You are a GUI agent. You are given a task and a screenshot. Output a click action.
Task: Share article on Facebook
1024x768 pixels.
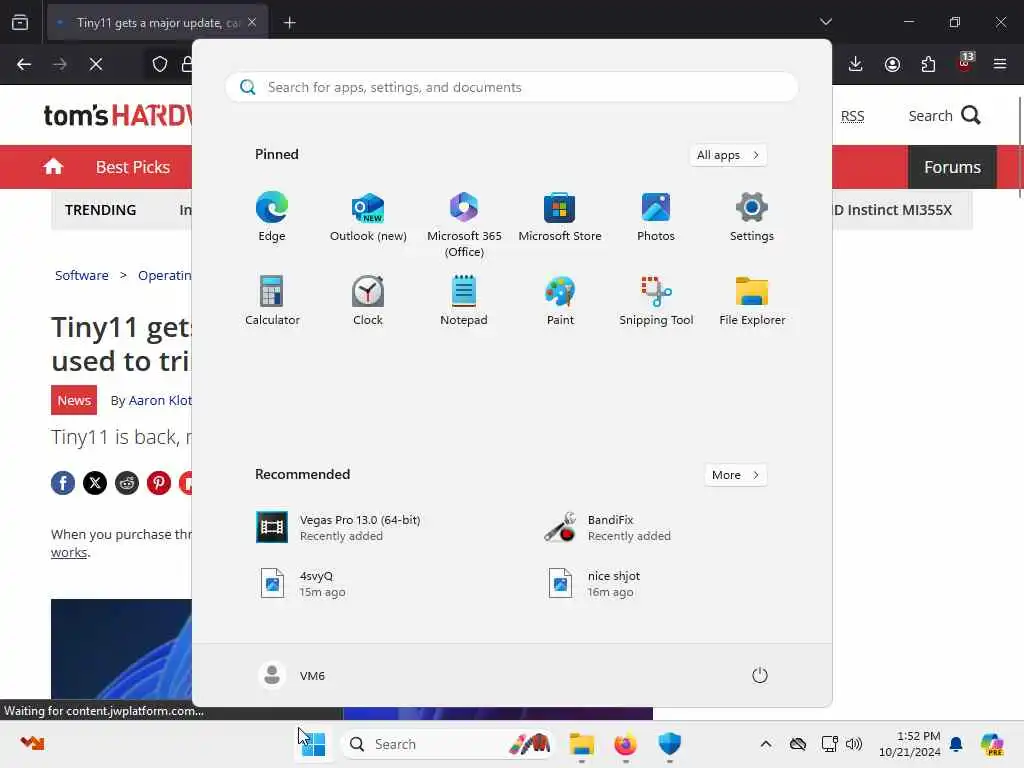pyautogui.click(x=63, y=483)
